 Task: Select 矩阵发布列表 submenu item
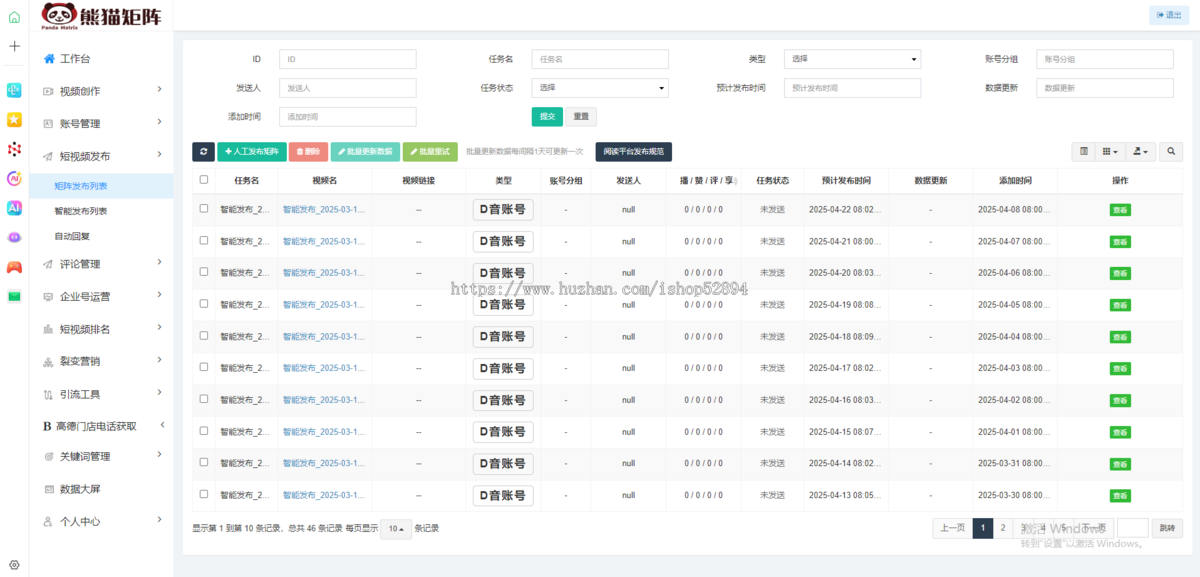pos(101,186)
